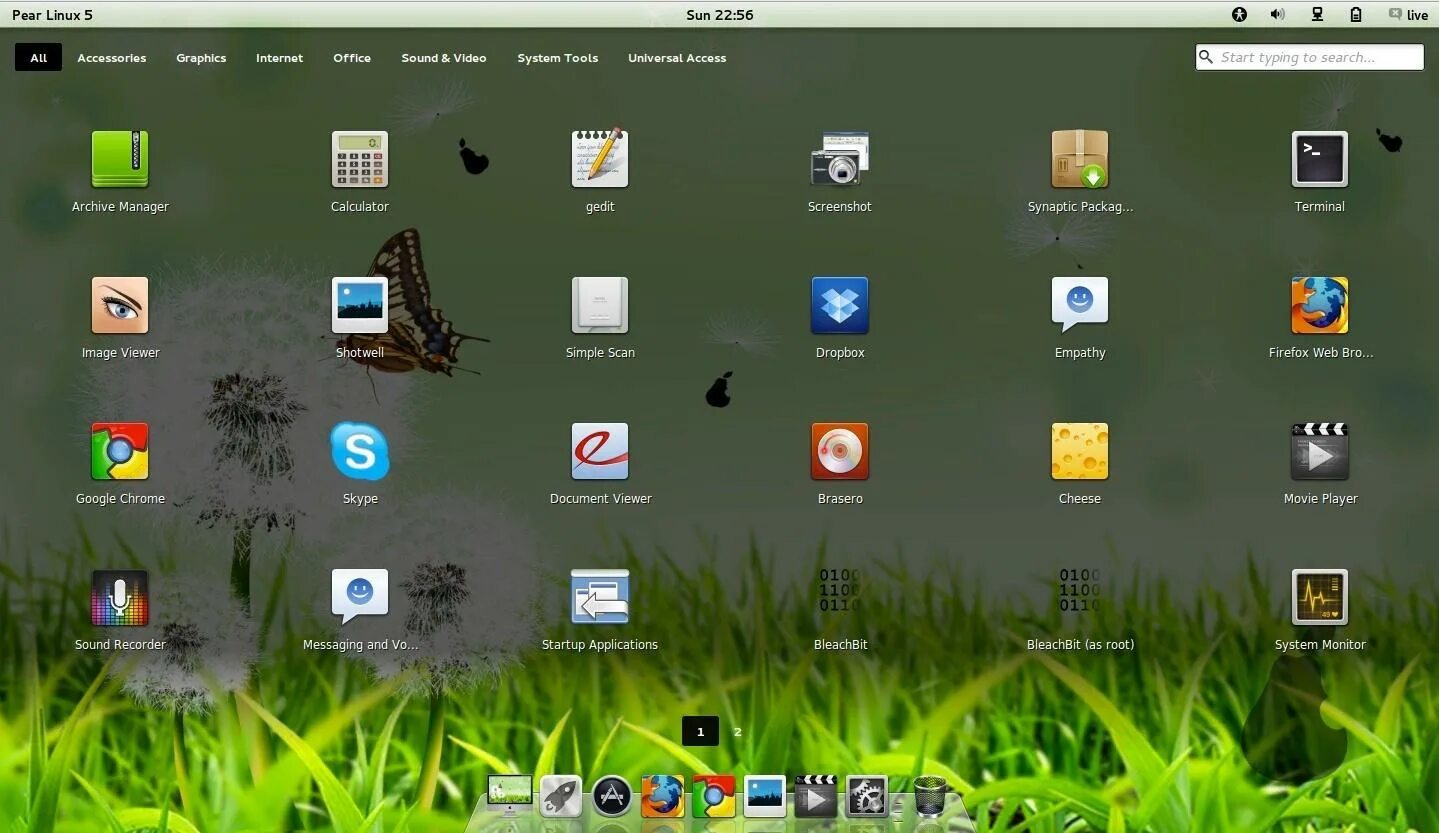The image size is (1439, 833).
Task: Show Office category apps
Action: 352,57
